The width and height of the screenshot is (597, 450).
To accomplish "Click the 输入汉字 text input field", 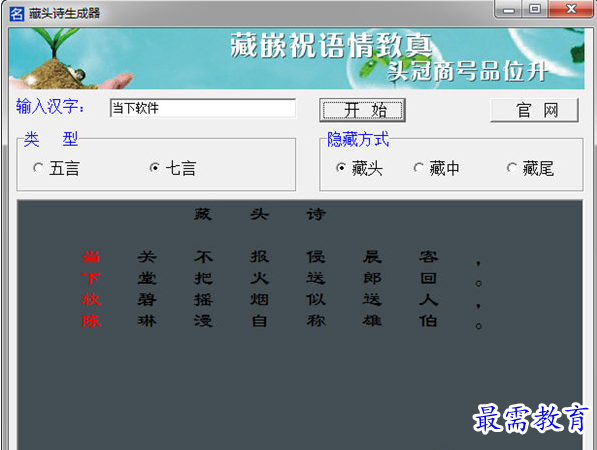I will point(203,108).
